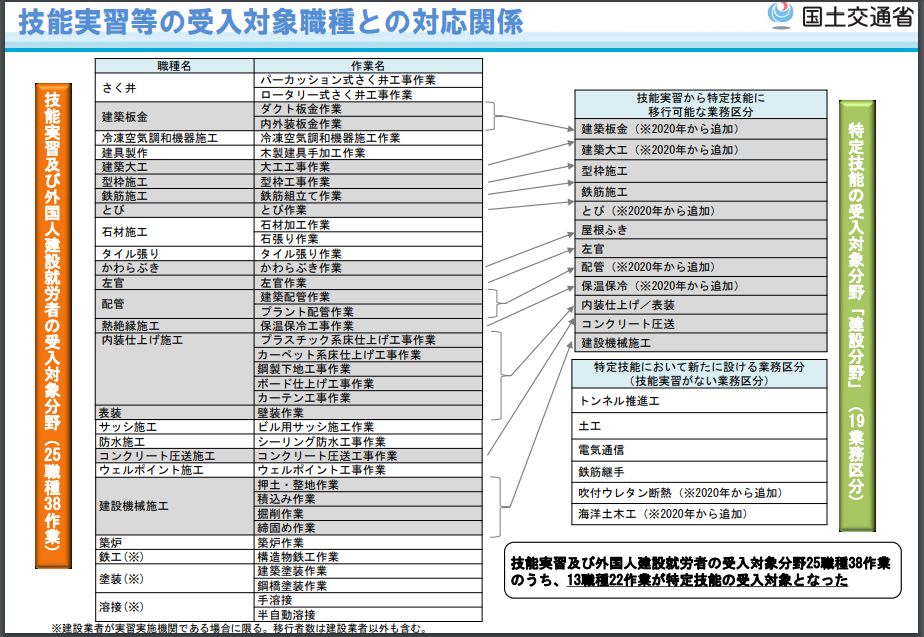Select the パーカッション式さく井工事作業 cell
The width and height of the screenshot is (924, 637).
(x=368, y=80)
